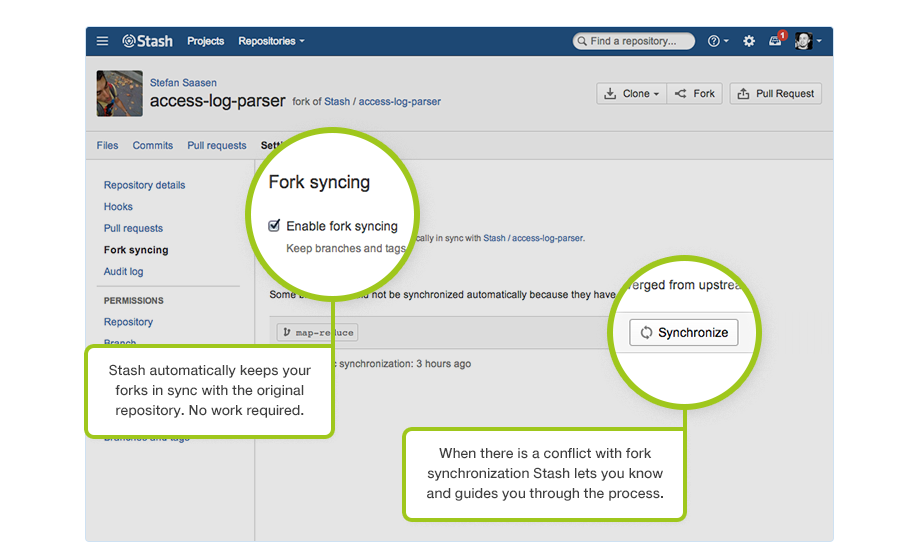This screenshot has width=920, height=542.
Task: Open Hooks in settings sidebar
Action: [x=118, y=207]
